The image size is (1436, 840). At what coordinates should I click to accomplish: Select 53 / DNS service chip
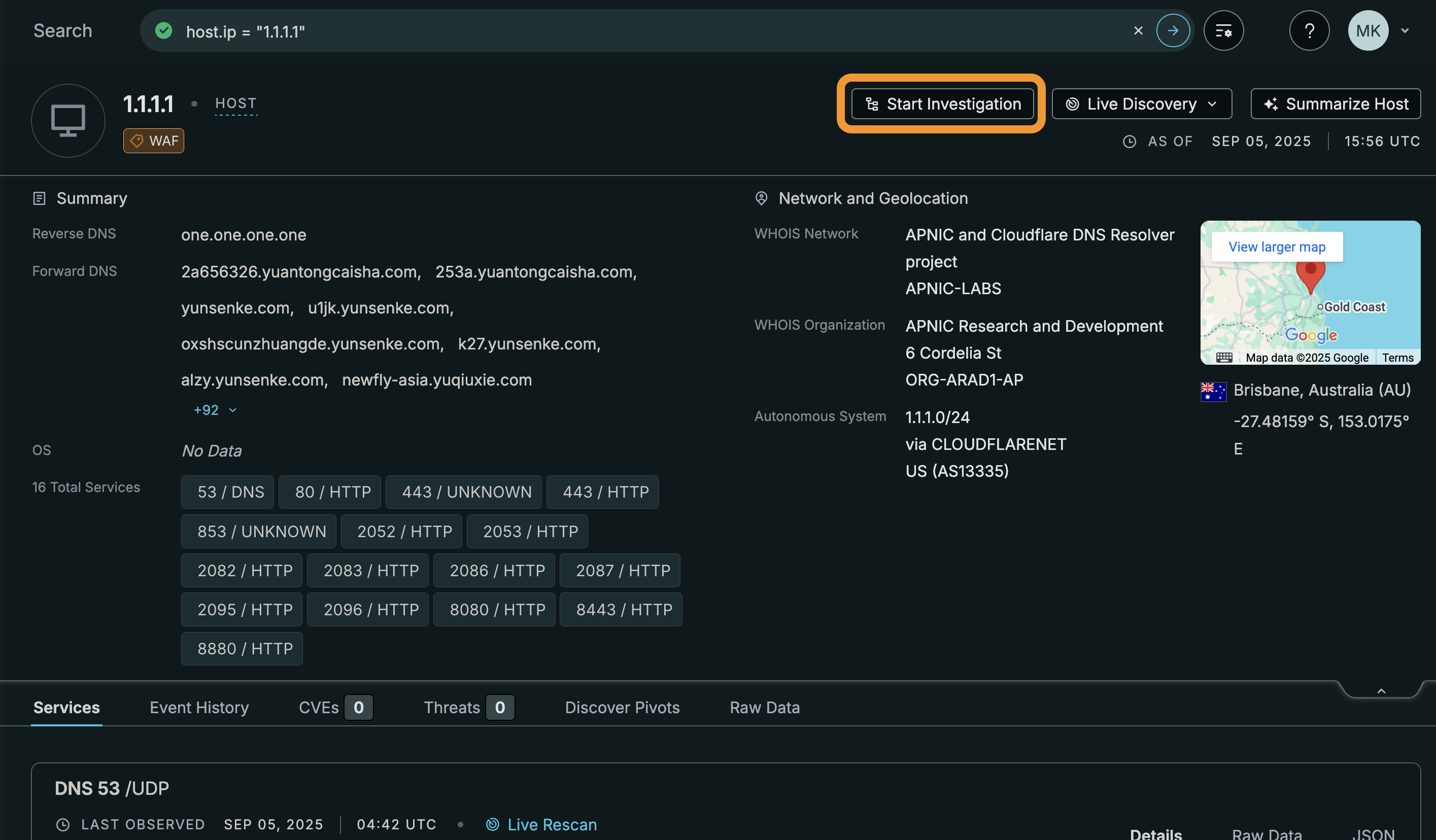[x=227, y=492]
